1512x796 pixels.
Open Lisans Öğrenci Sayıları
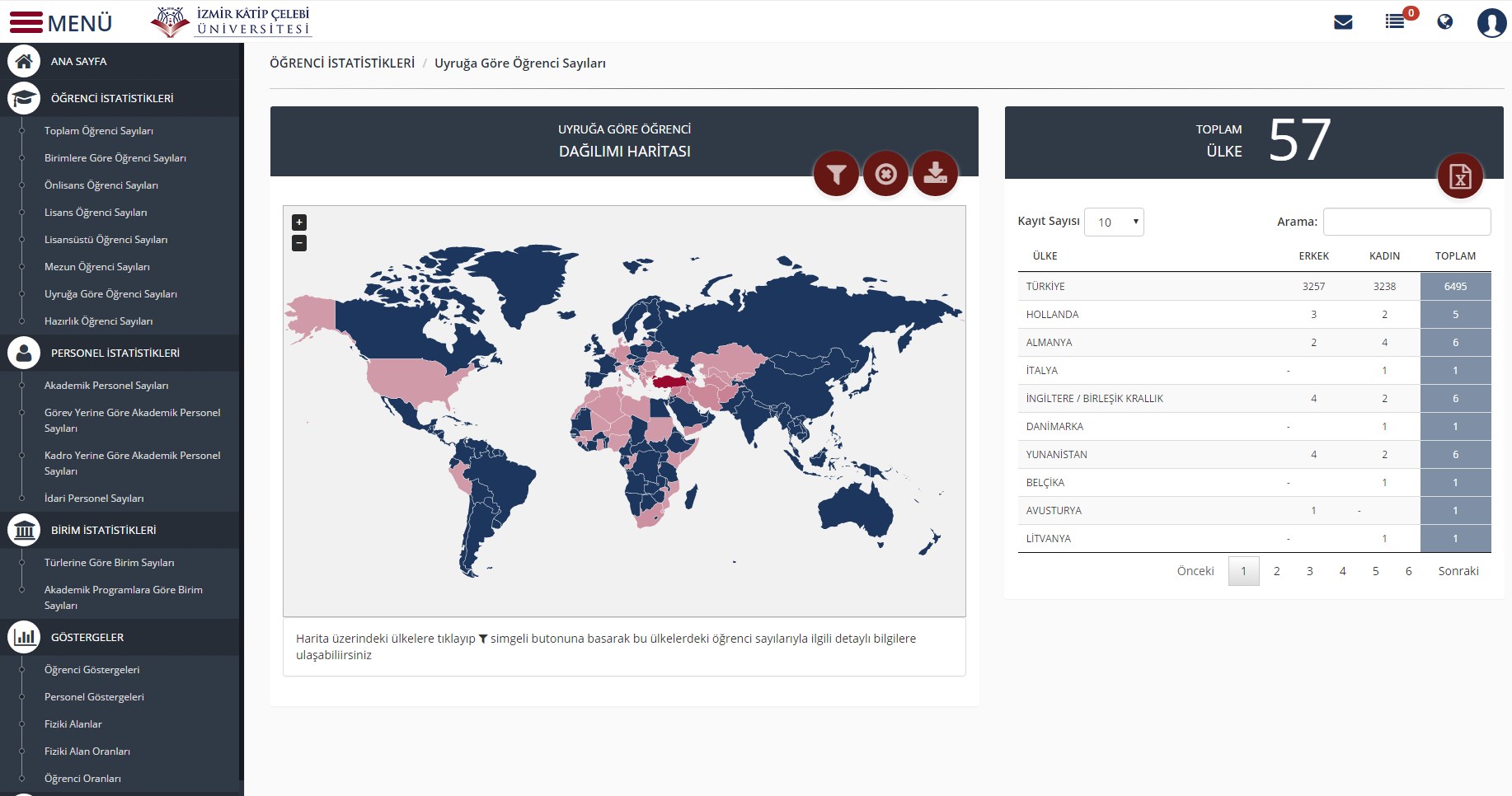[x=96, y=213]
